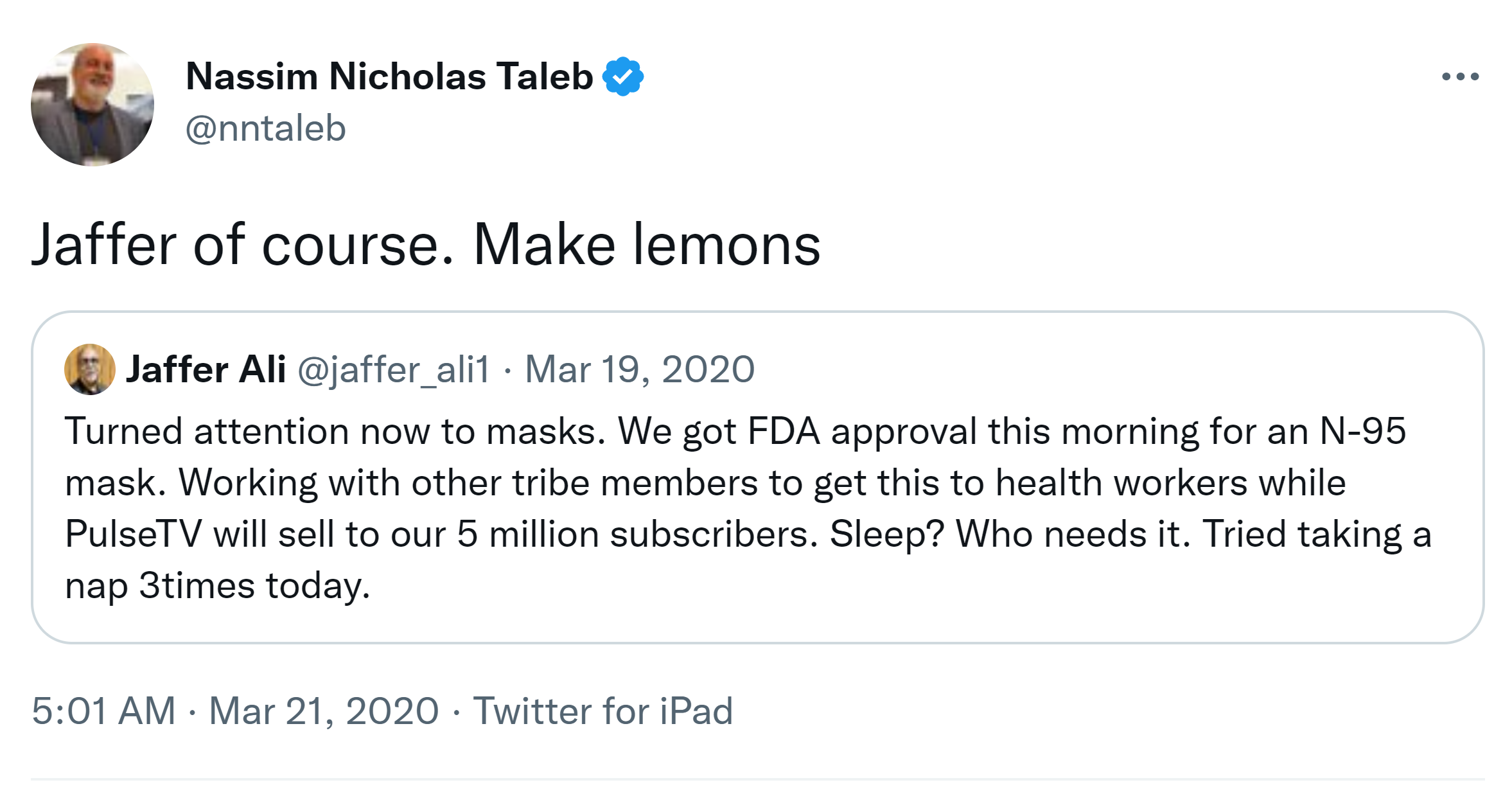Click the word "FDA" in quoted tweet

783,431
